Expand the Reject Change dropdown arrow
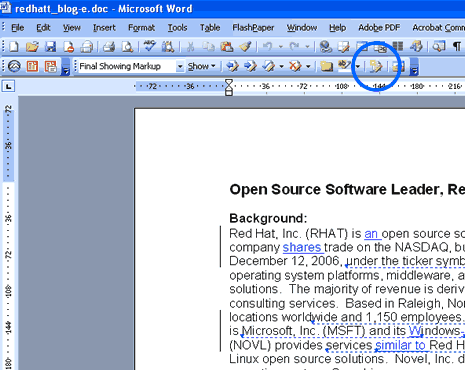This screenshot has width=465, height=370. point(308,66)
